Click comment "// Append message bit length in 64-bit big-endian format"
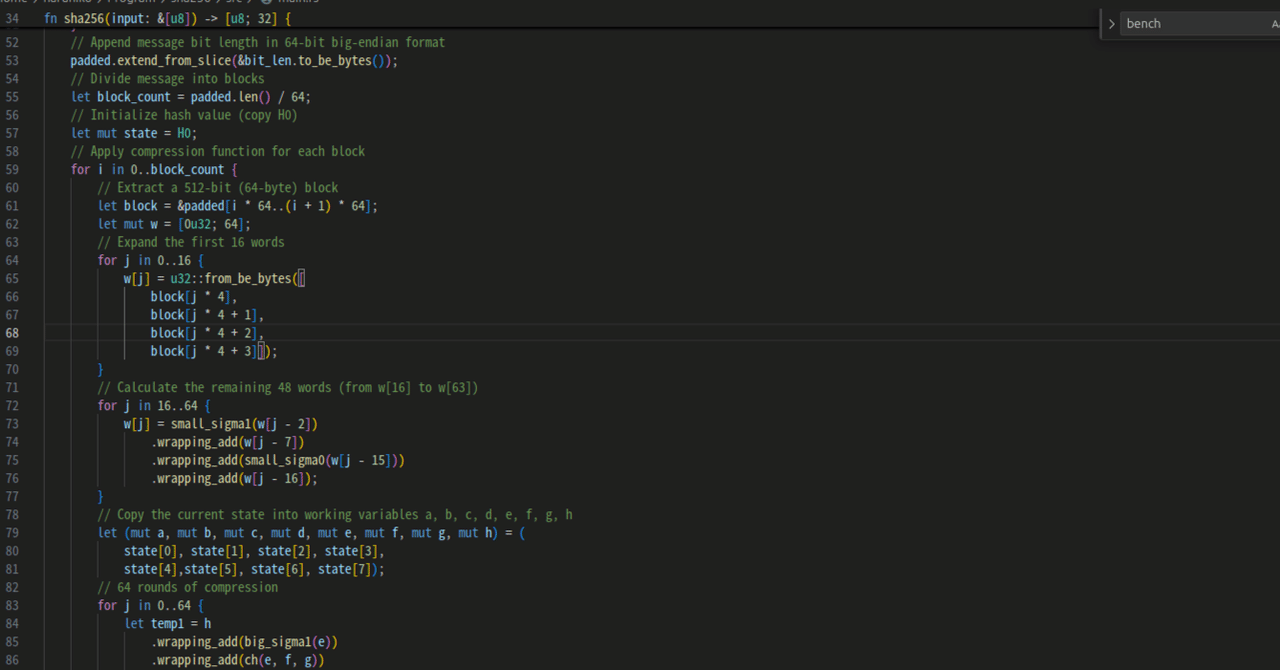Image resolution: width=1280 pixels, height=670 pixels. pos(258,42)
